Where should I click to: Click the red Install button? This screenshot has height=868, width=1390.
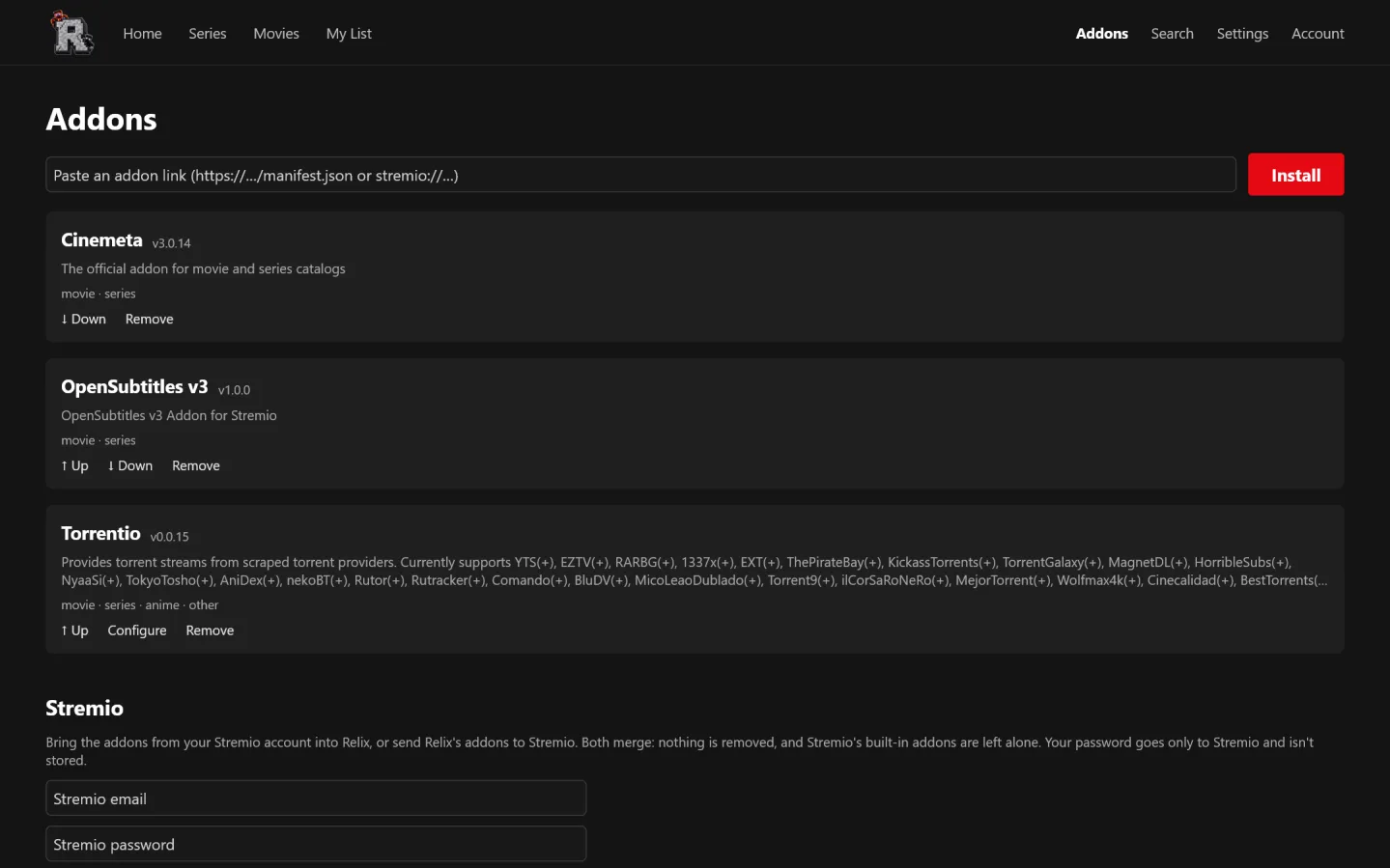click(x=1295, y=175)
